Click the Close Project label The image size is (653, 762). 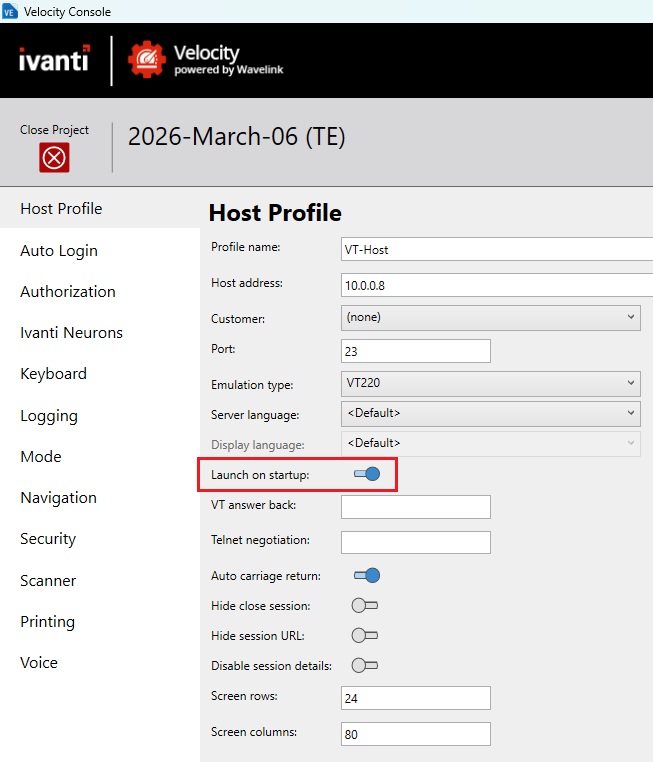pyautogui.click(x=54, y=130)
